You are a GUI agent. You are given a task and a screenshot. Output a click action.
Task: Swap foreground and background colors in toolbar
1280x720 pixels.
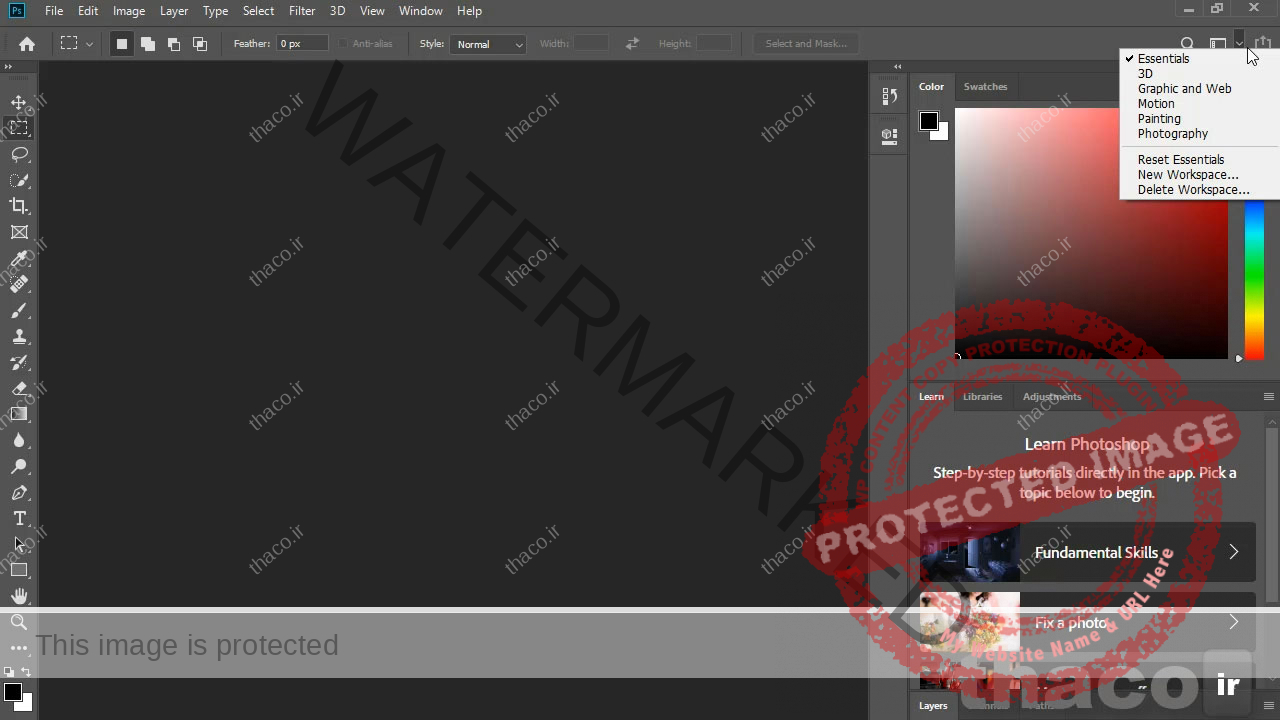pos(26,672)
